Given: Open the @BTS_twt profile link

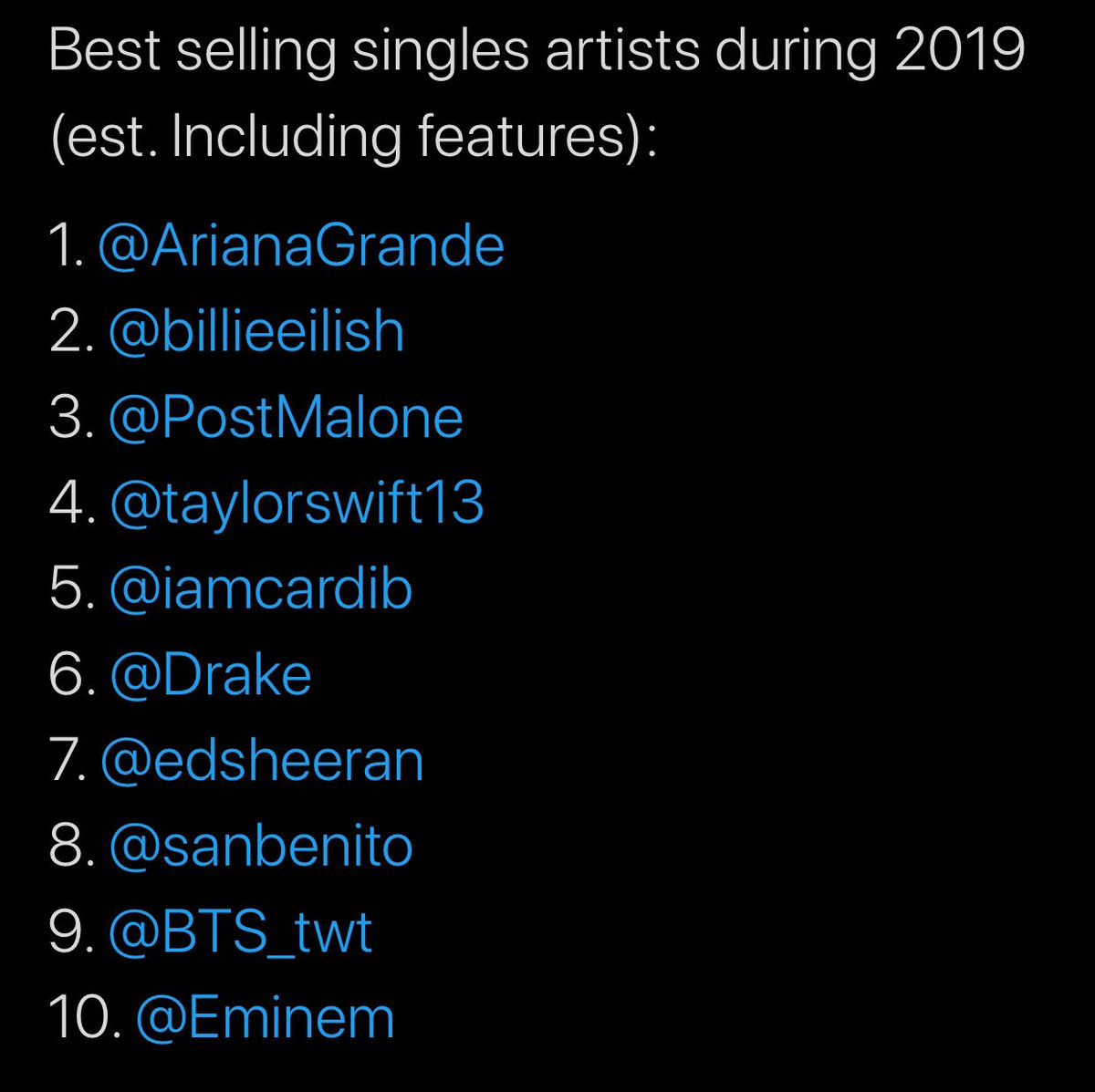Looking at the screenshot, I should point(240,933).
